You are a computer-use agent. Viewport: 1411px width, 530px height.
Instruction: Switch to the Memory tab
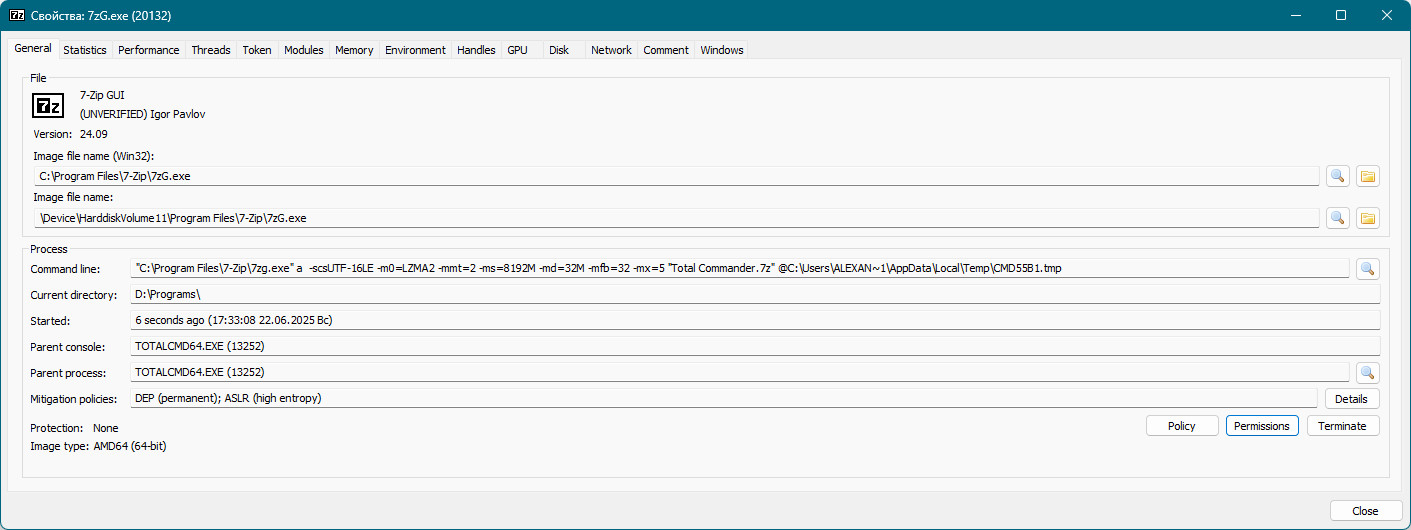click(x=354, y=50)
